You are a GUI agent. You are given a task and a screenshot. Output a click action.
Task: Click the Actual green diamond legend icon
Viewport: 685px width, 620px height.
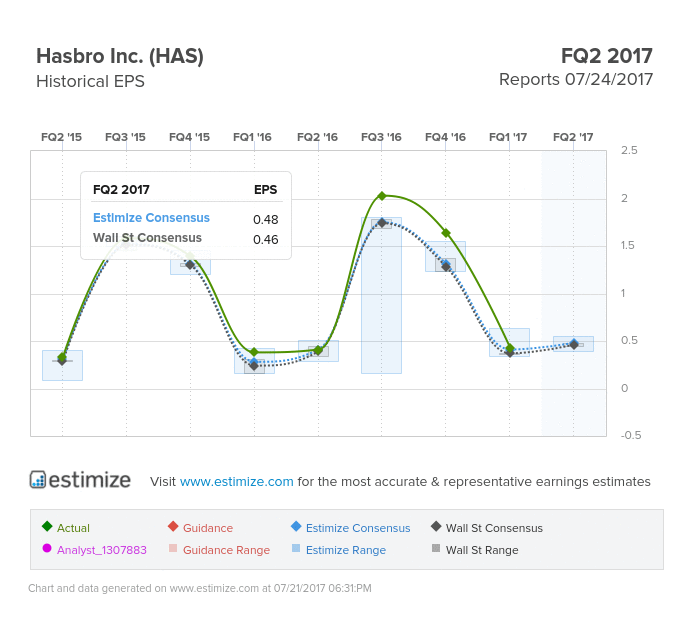[47, 526]
